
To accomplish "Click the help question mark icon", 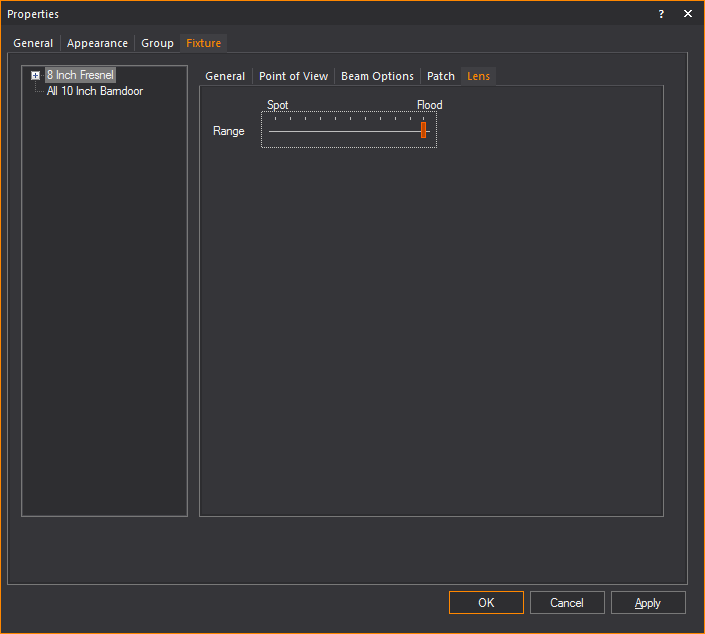I will coord(661,14).
